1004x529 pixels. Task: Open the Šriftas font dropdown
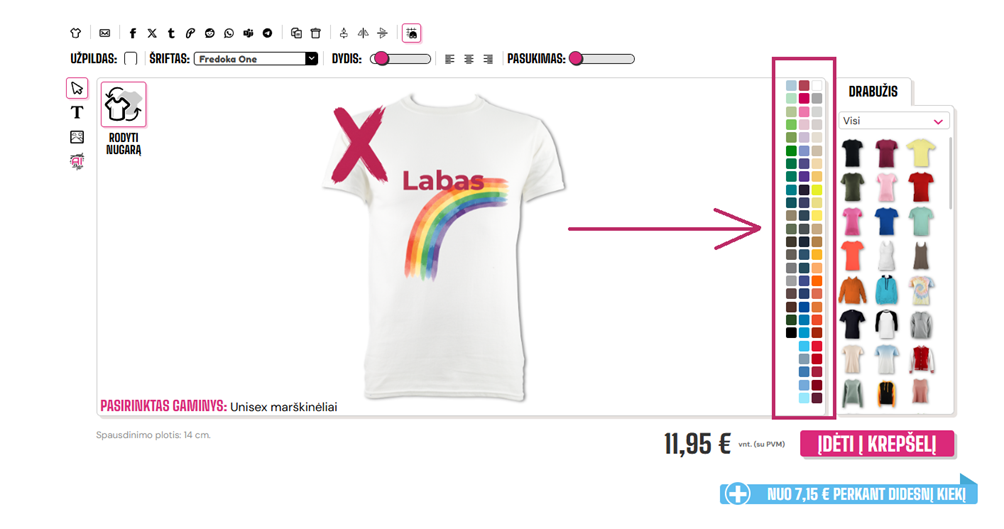point(256,59)
